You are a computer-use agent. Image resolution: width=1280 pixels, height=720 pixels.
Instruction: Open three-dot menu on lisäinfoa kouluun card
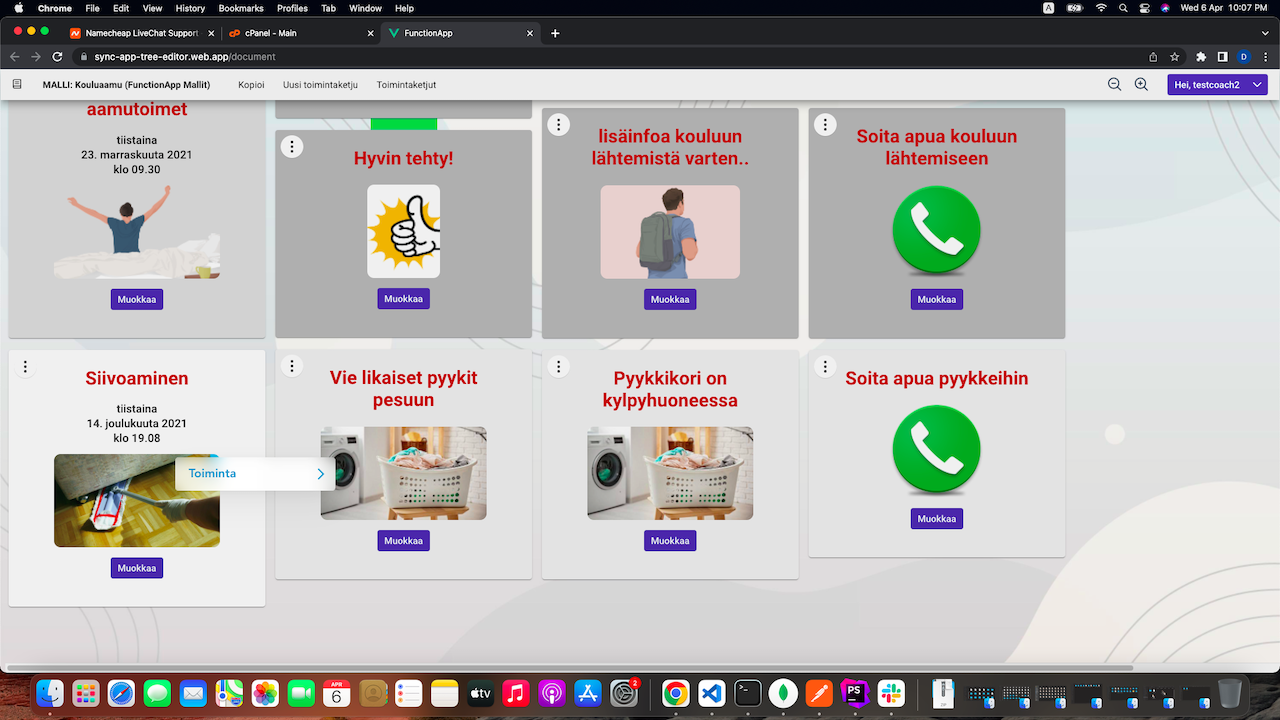(x=558, y=125)
